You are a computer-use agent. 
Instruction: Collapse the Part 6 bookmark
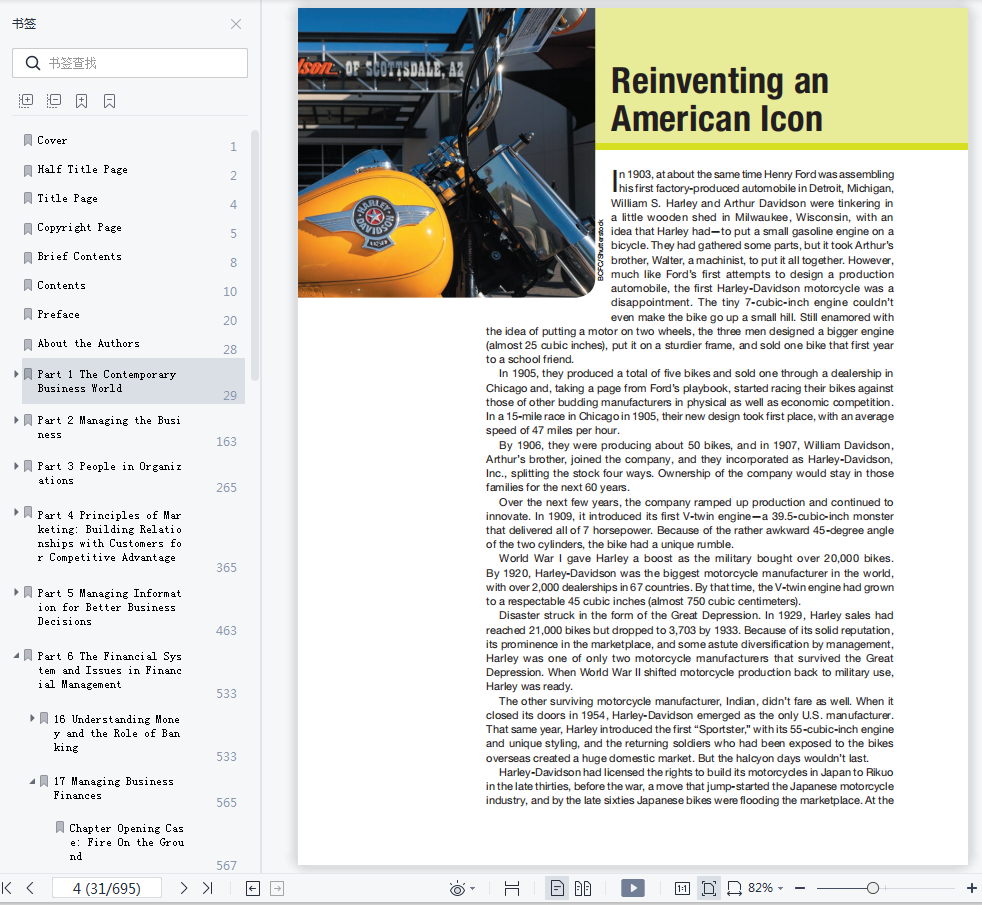[x=16, y=656]
